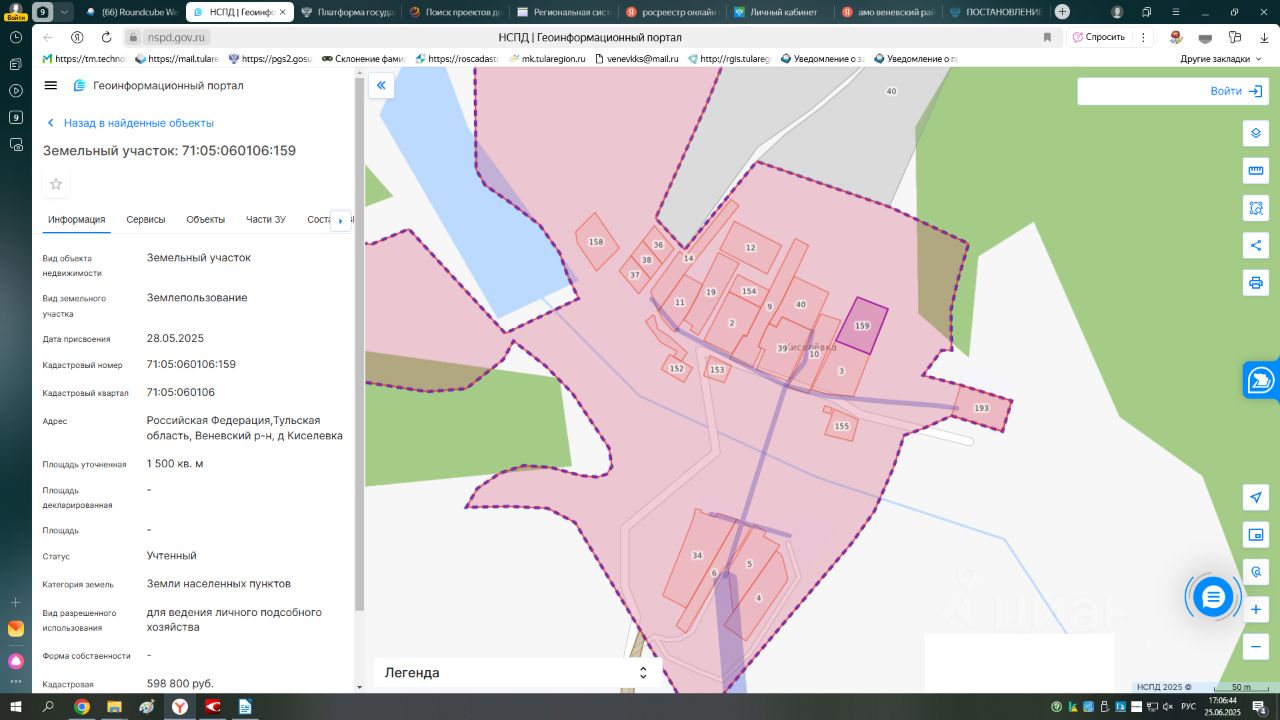This screenshot has height=720, width=1280.
Task: Open the chat assistant bubble
Action: [1213, 597]
